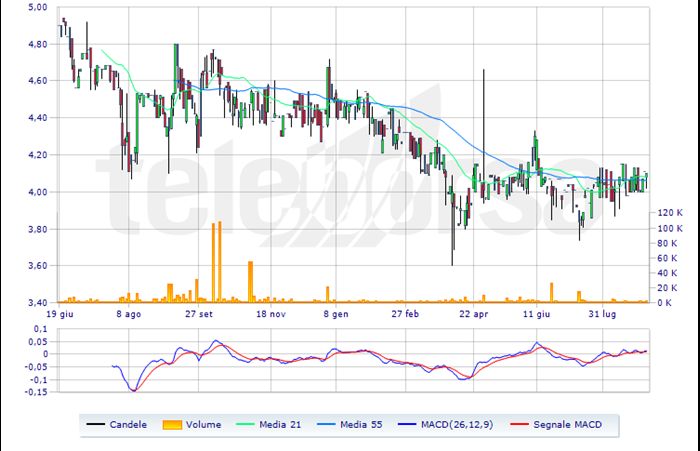
Task: Click the 20 K volume axis label
Action: 668,288
